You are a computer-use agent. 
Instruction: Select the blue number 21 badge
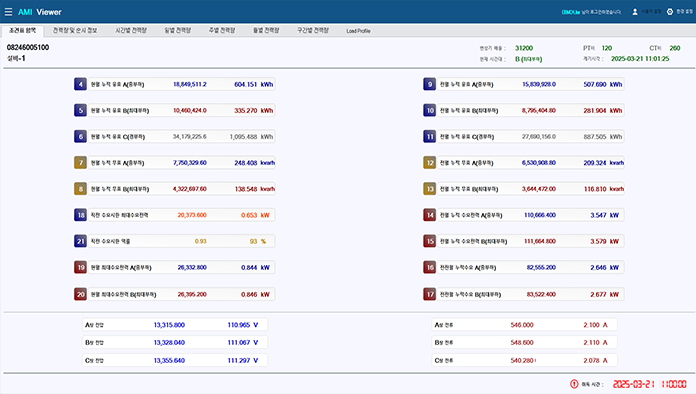click(80, 241)
